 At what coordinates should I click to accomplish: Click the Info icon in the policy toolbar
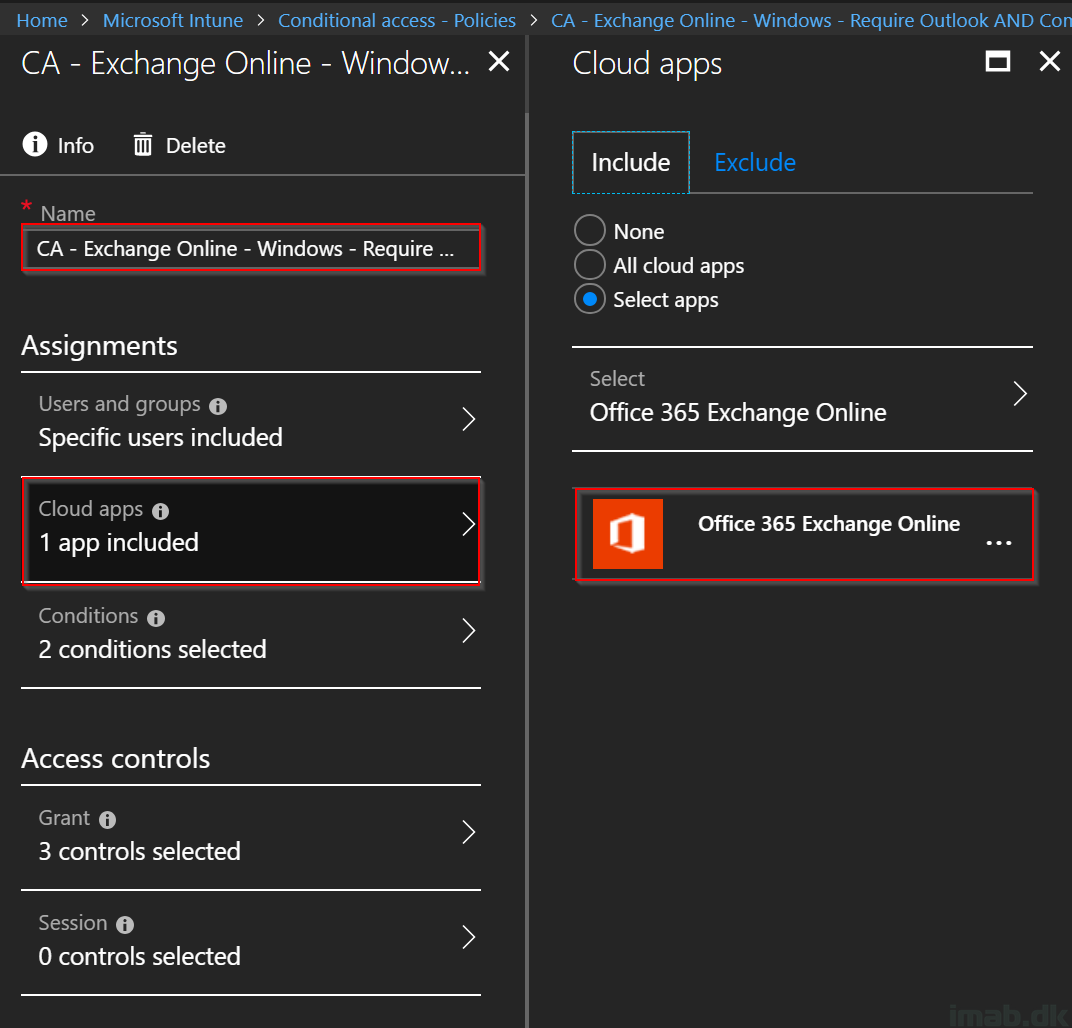pyautogui.click(x=35, y=144)
